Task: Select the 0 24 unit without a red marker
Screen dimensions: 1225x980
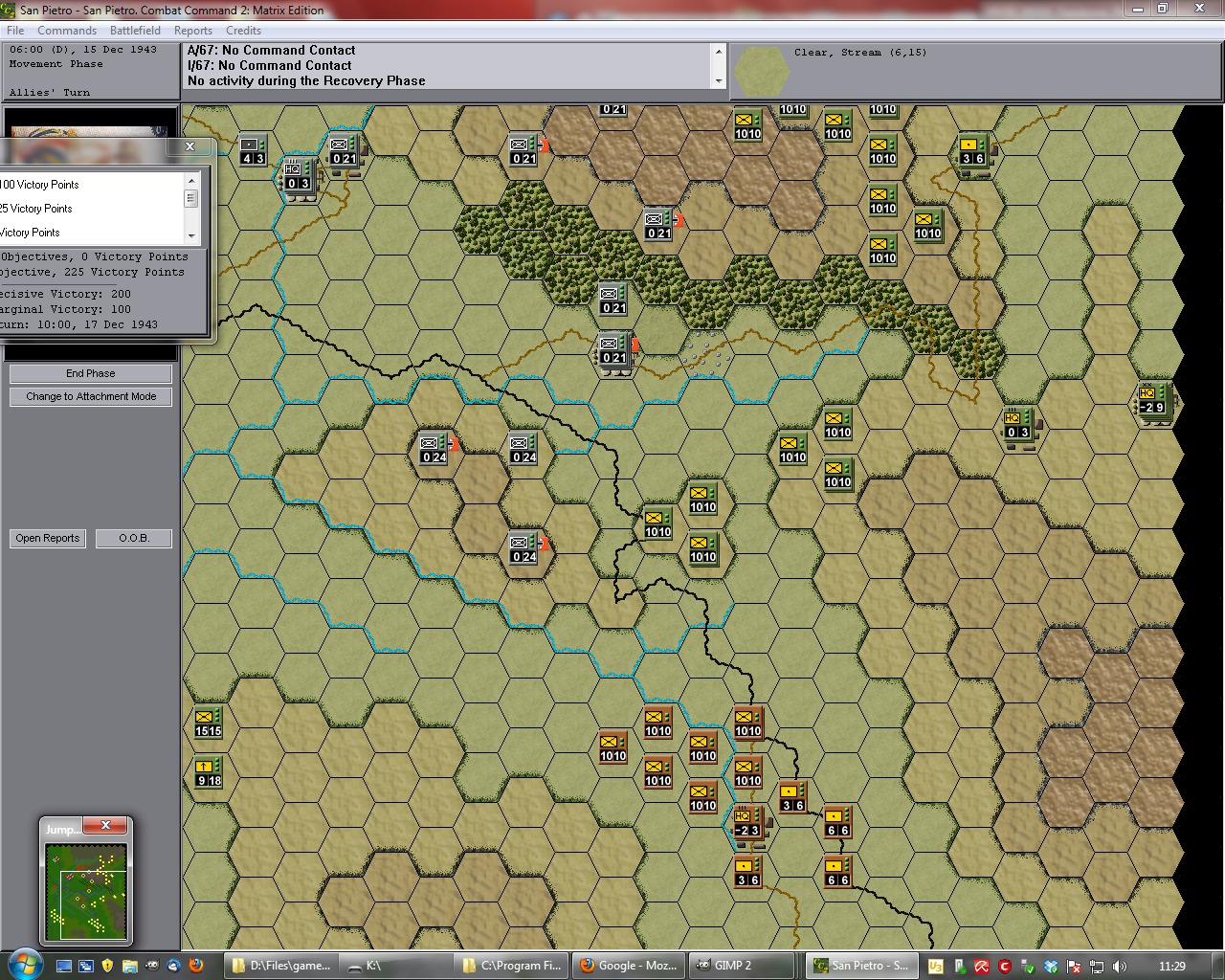Action: coord(523,450)
